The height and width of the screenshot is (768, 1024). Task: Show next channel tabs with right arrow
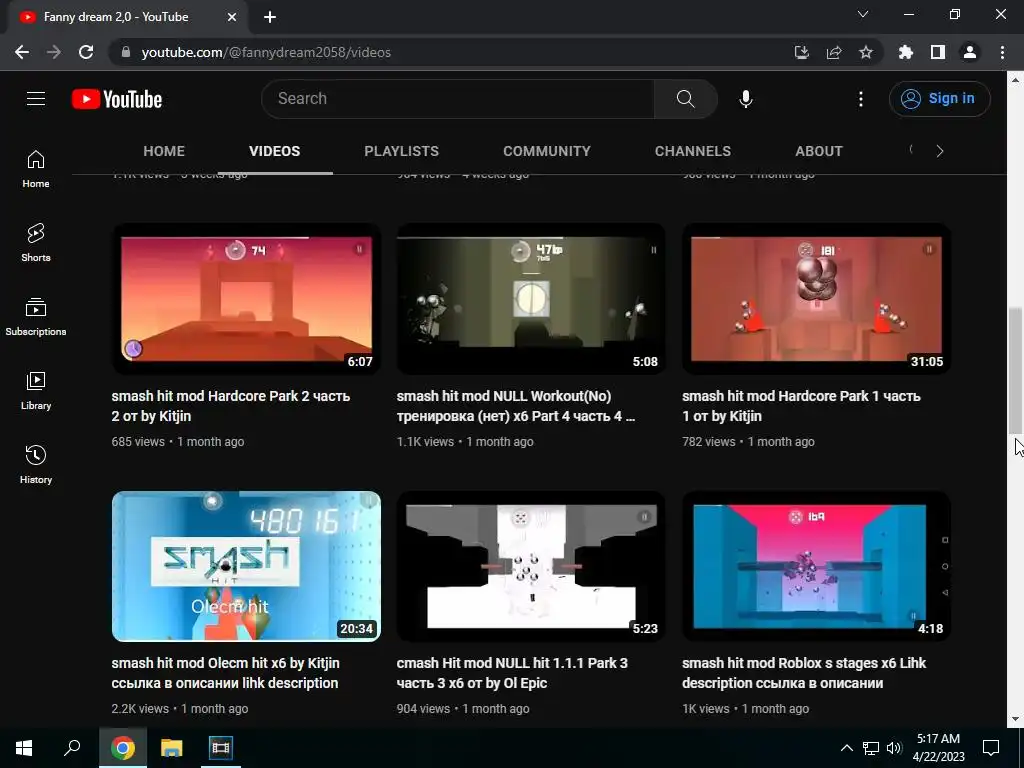click(x=940, y=151)
